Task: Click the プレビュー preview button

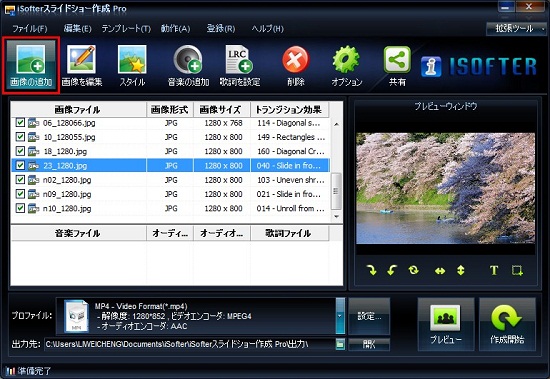Action: [446, 324]
